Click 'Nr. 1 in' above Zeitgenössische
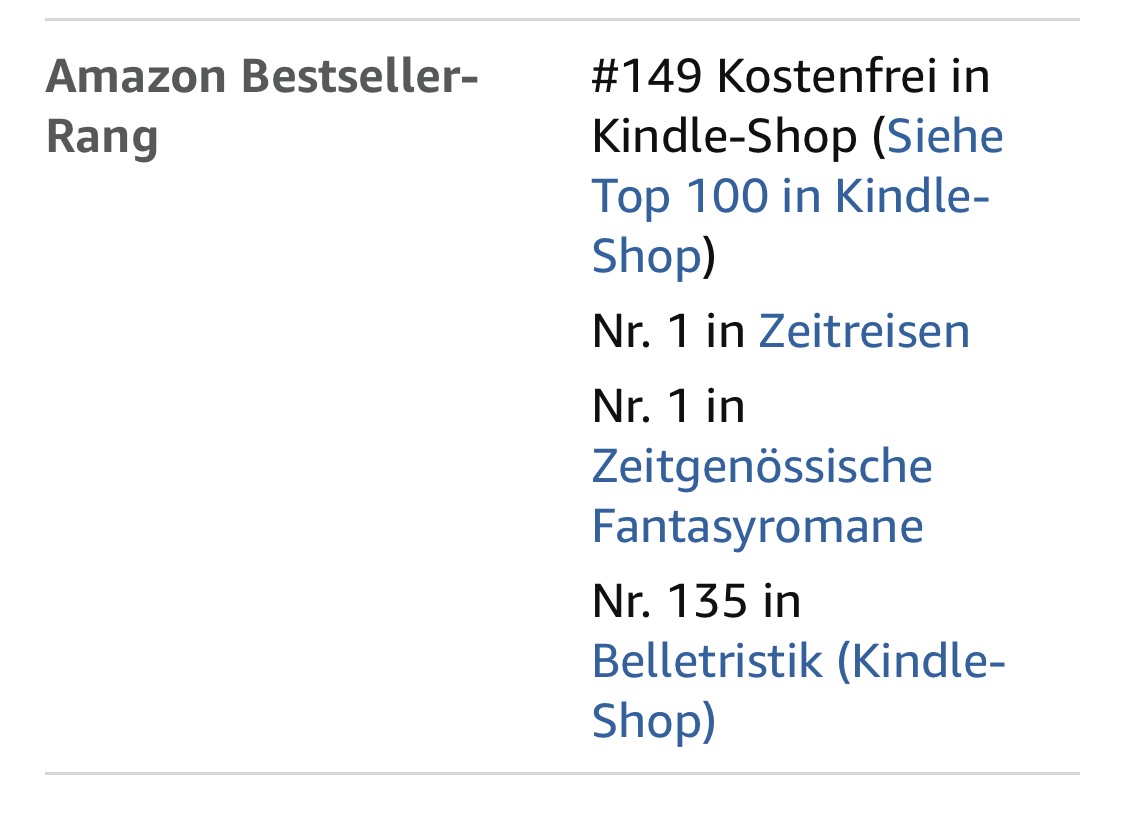This screenshot has height=828, width=1125. tap(668, 406)
